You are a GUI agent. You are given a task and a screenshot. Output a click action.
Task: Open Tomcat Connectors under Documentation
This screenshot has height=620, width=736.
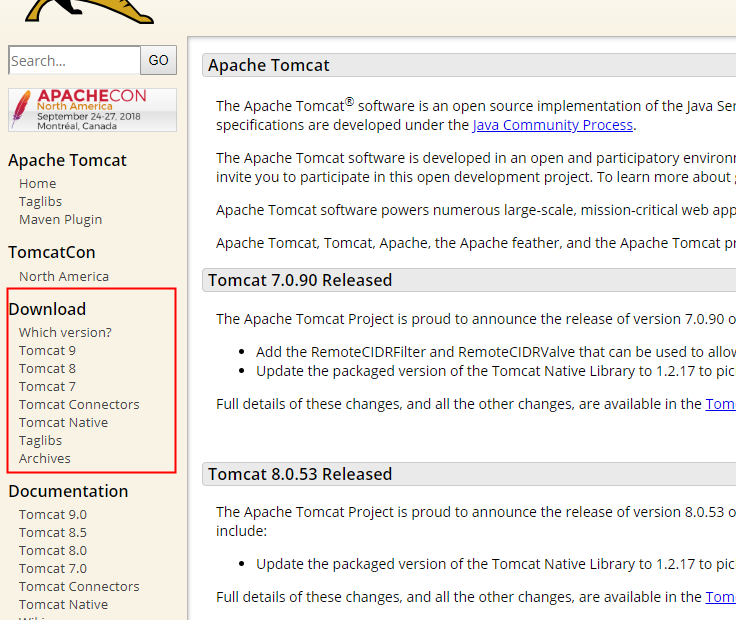coord(79,587)
